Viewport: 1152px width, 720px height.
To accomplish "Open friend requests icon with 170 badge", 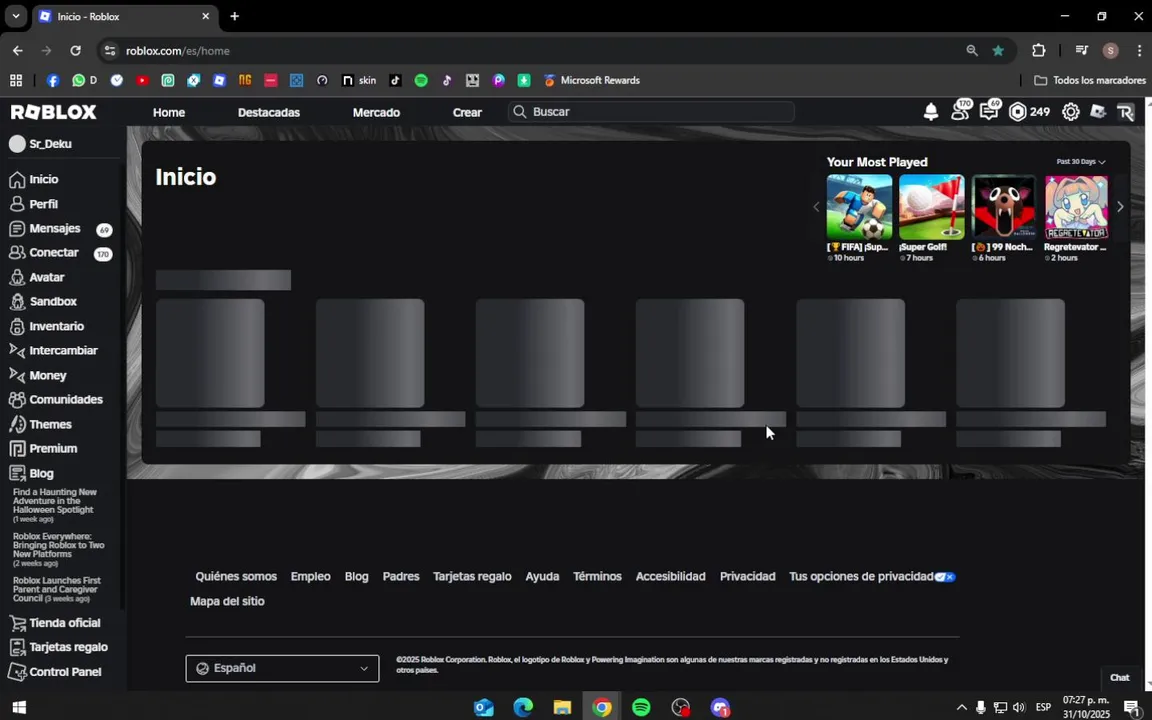I will pyautogui.click(x=960, y=111).
